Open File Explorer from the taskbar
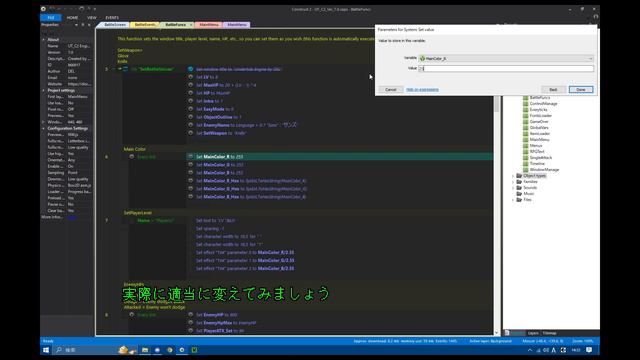Viewport: 640px width, 360px height. pyautogui.click(x=144, y=350)
